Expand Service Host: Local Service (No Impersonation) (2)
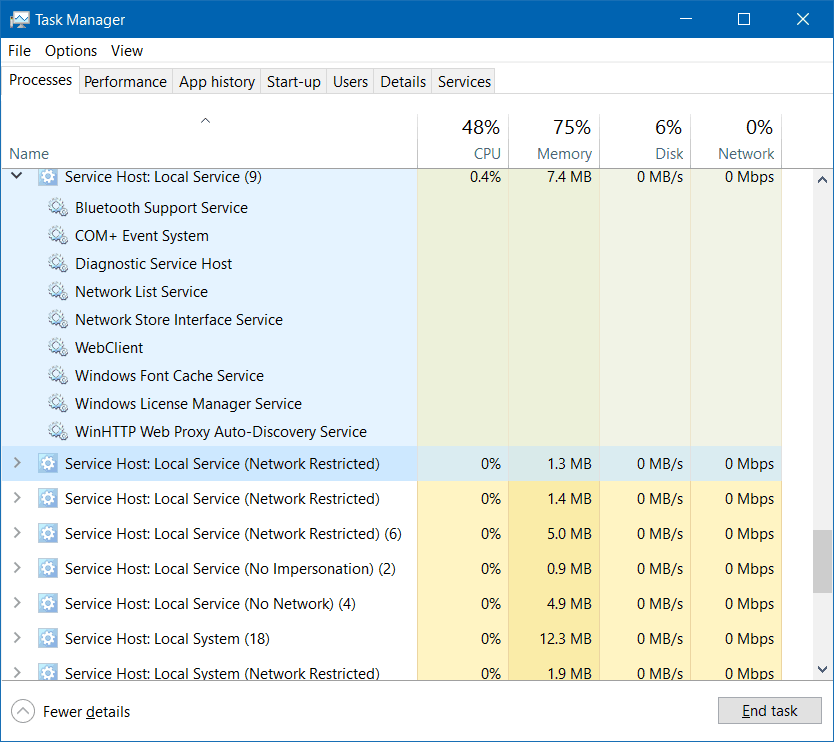The image size is (834, 742). tap(17, 569)
